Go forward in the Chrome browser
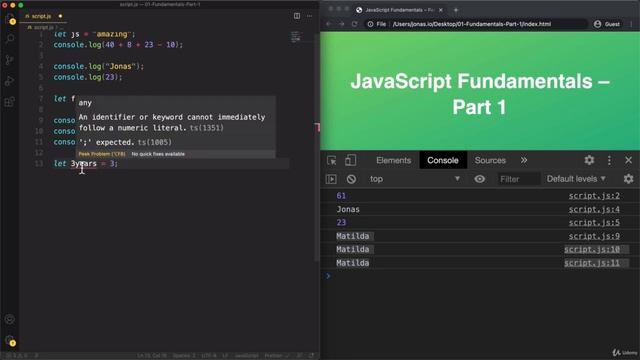Screen dimensions: 640x360 [x=342, y=24]
